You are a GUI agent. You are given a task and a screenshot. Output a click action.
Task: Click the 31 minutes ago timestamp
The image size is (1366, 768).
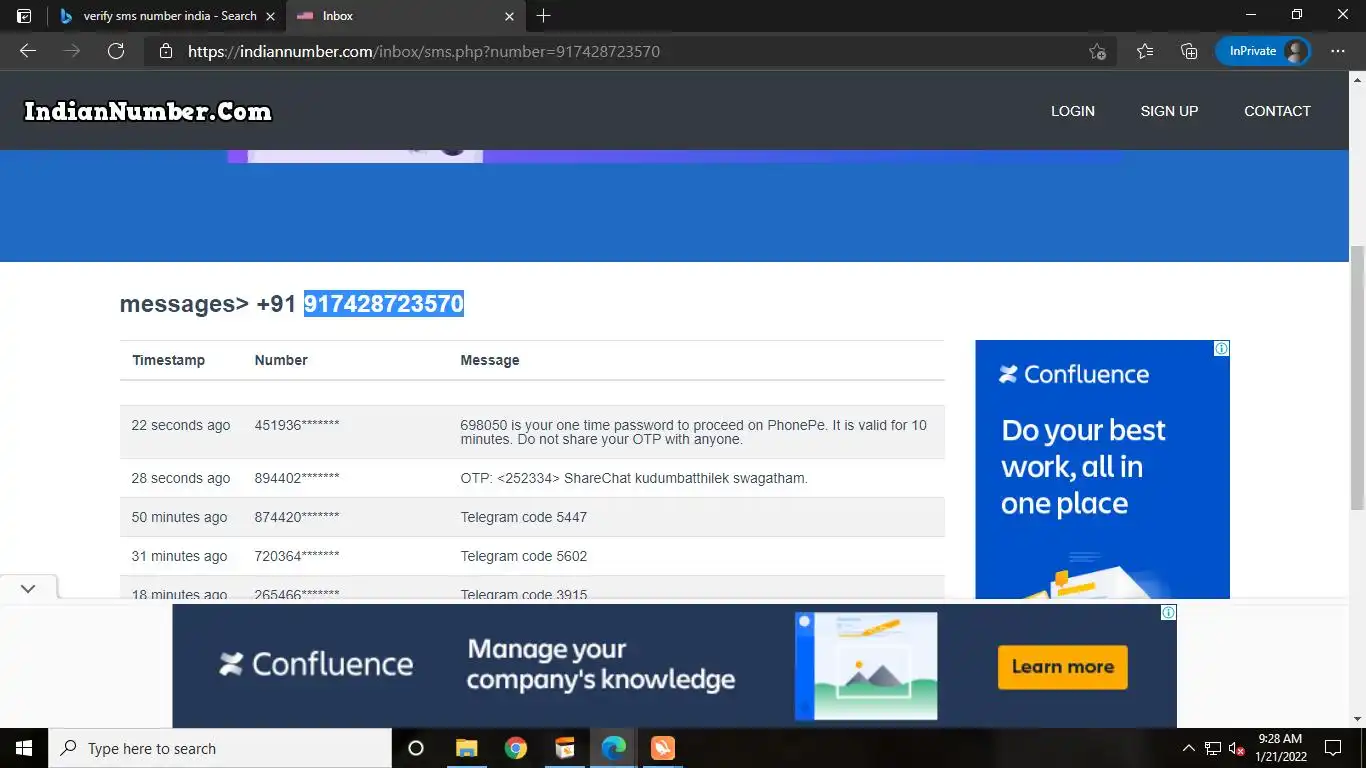180,556
